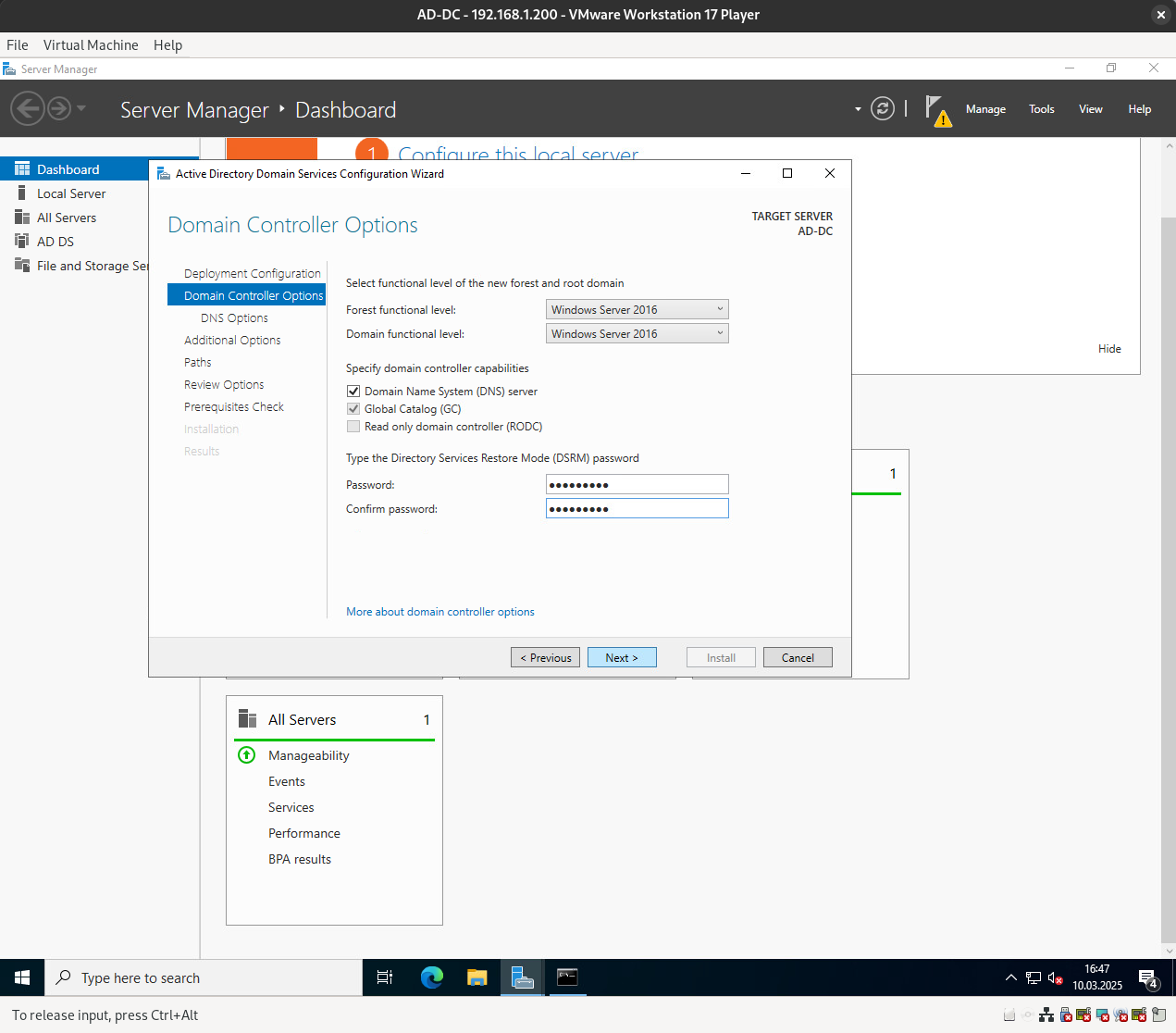
Task: Click the All Servers tile icon
Action: [247, 719]
